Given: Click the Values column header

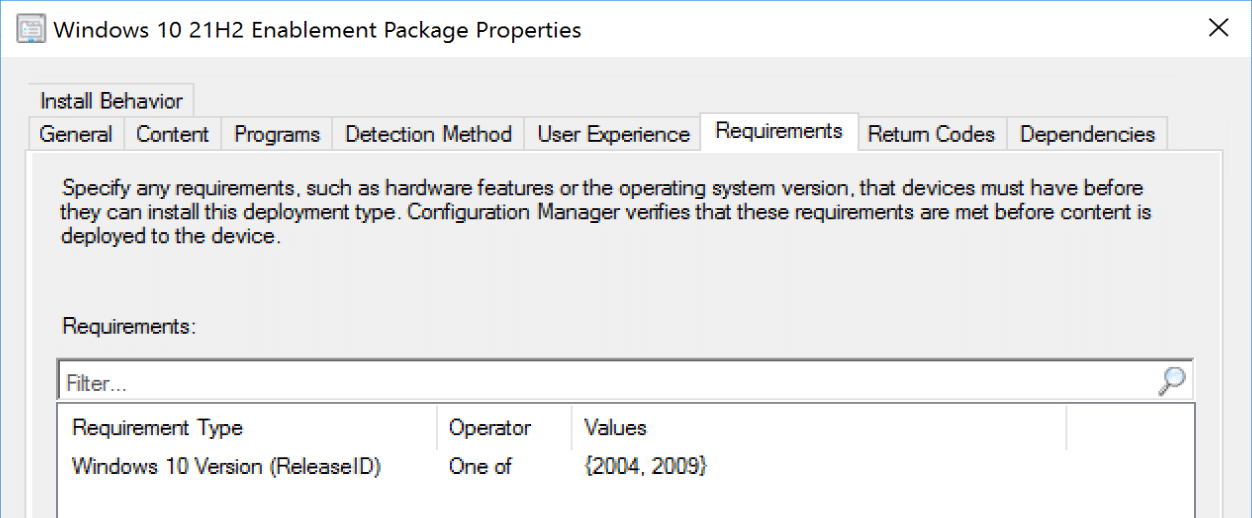Looking at the screenshot, I should click(x=615, y=428).
